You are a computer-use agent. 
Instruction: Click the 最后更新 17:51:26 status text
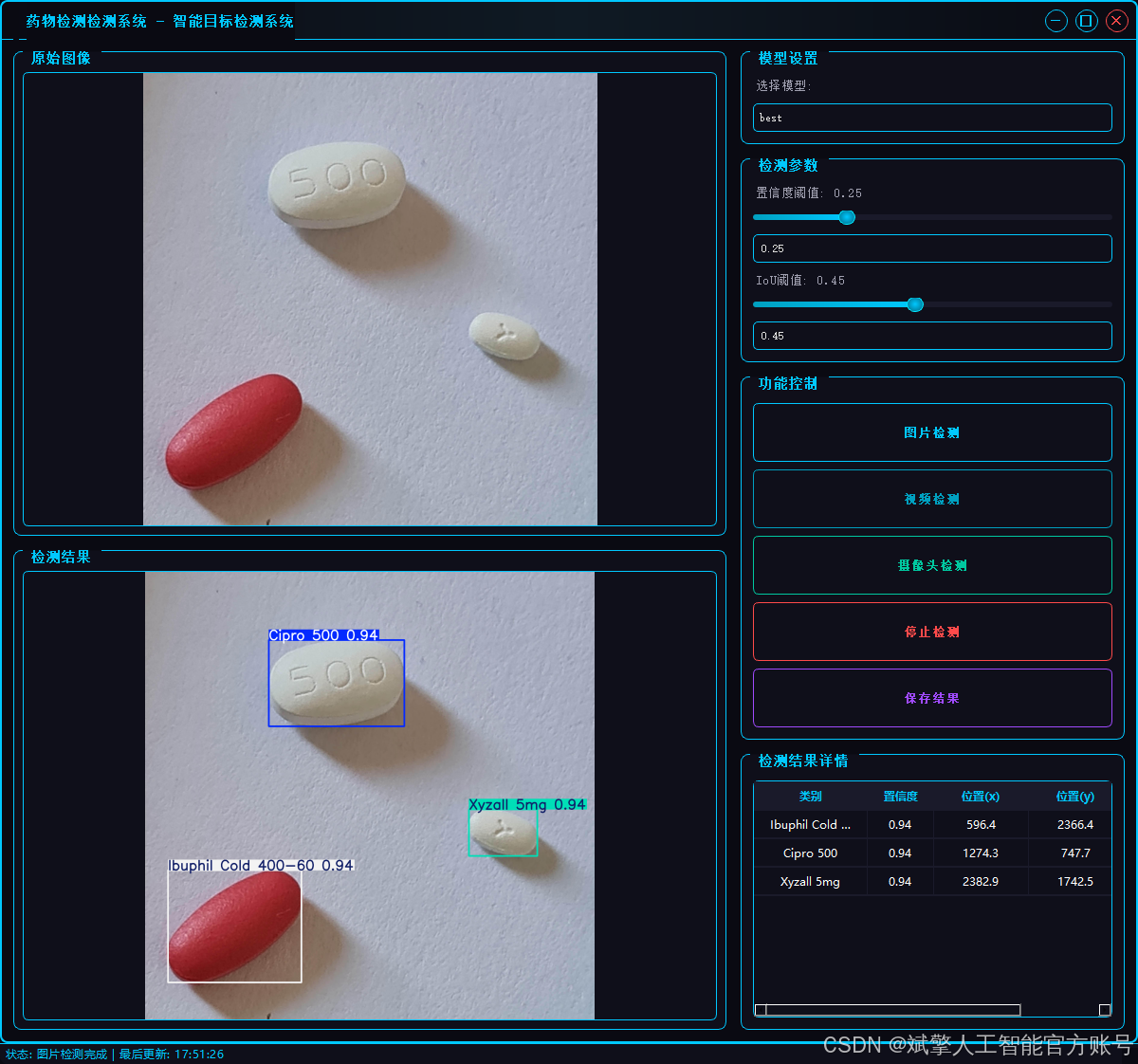coord(172,1055)
